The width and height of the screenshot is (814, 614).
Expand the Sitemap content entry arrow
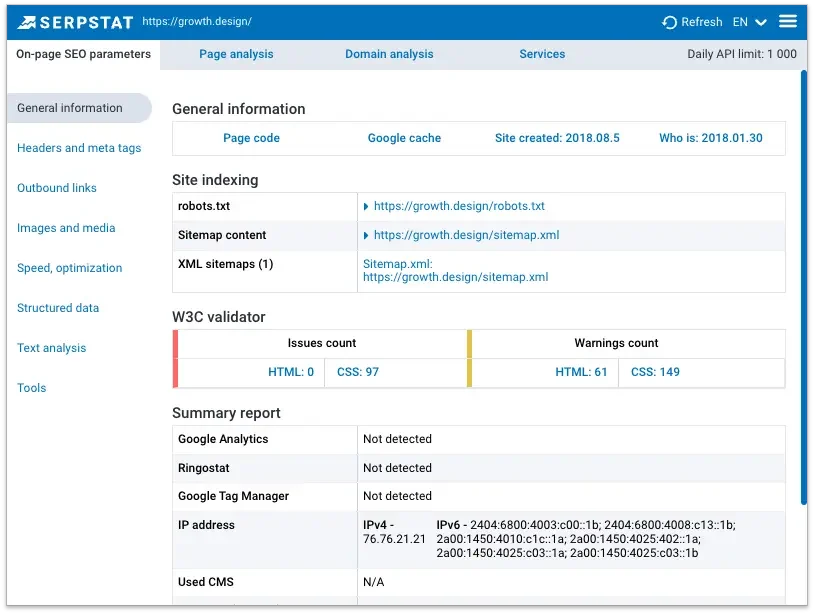366,234
